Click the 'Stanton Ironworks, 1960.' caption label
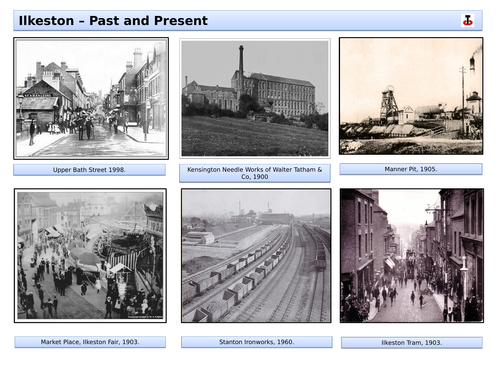The width and height of the screenshot is (500, 375). 257,342
